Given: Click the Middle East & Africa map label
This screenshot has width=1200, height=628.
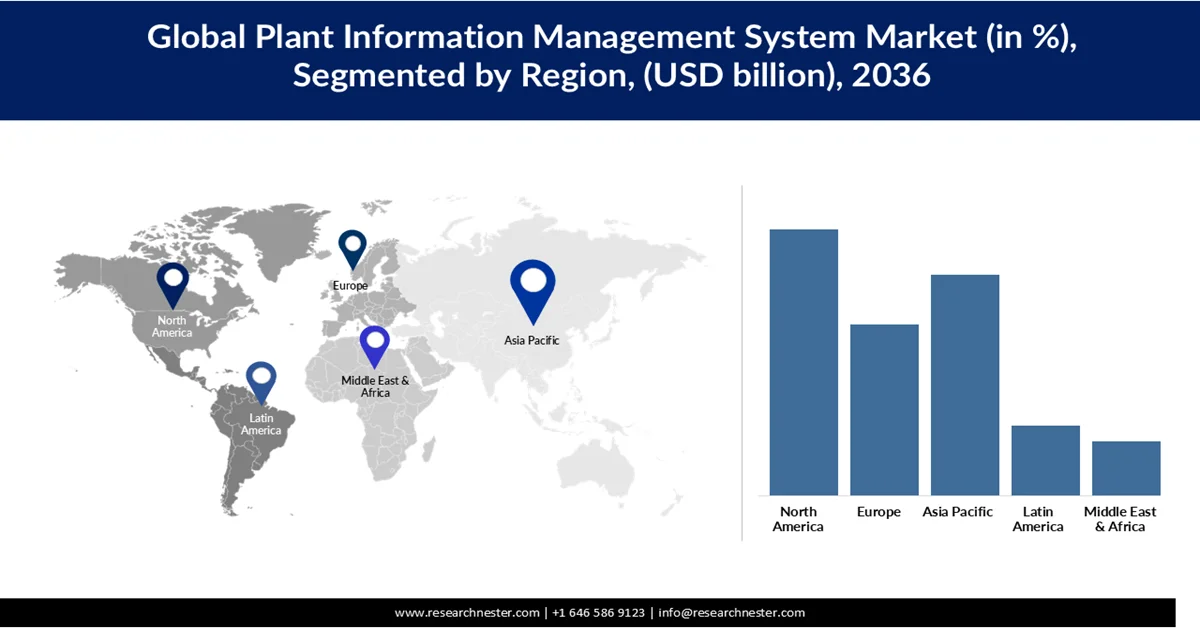Looking at the screenshot, I should point(375,386).
